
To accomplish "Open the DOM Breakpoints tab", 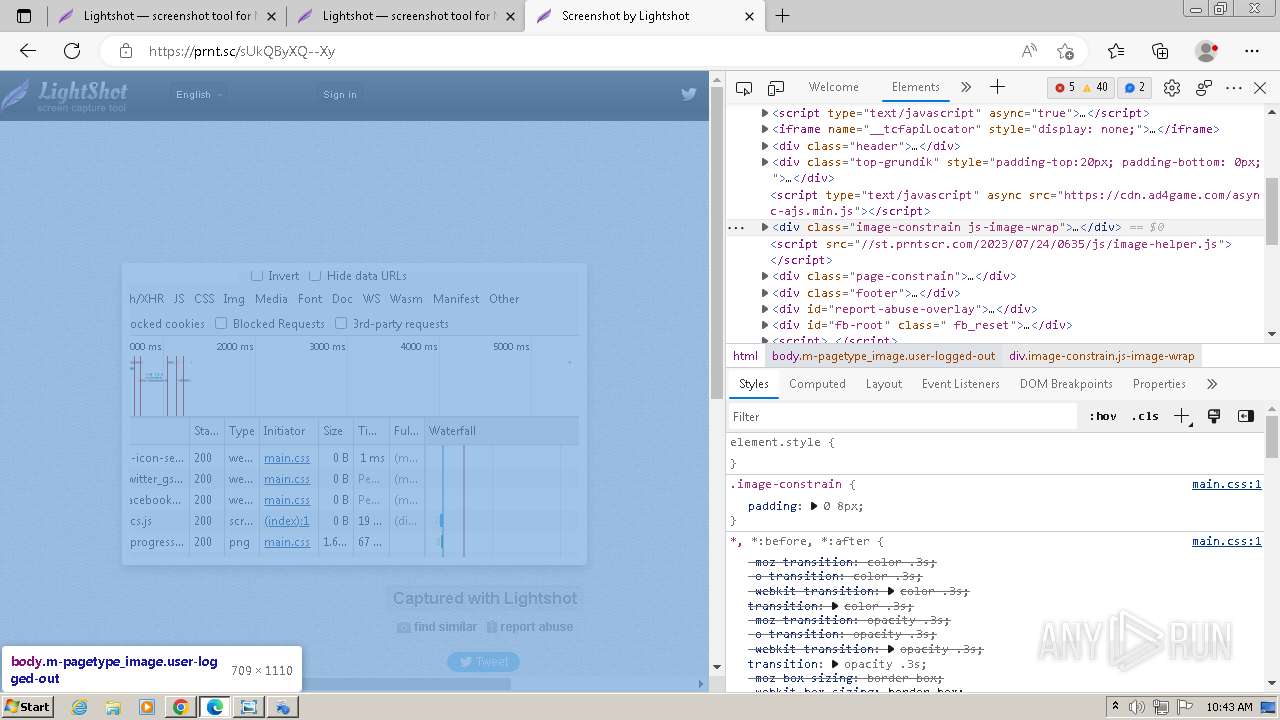I will tap(1066, 384).
